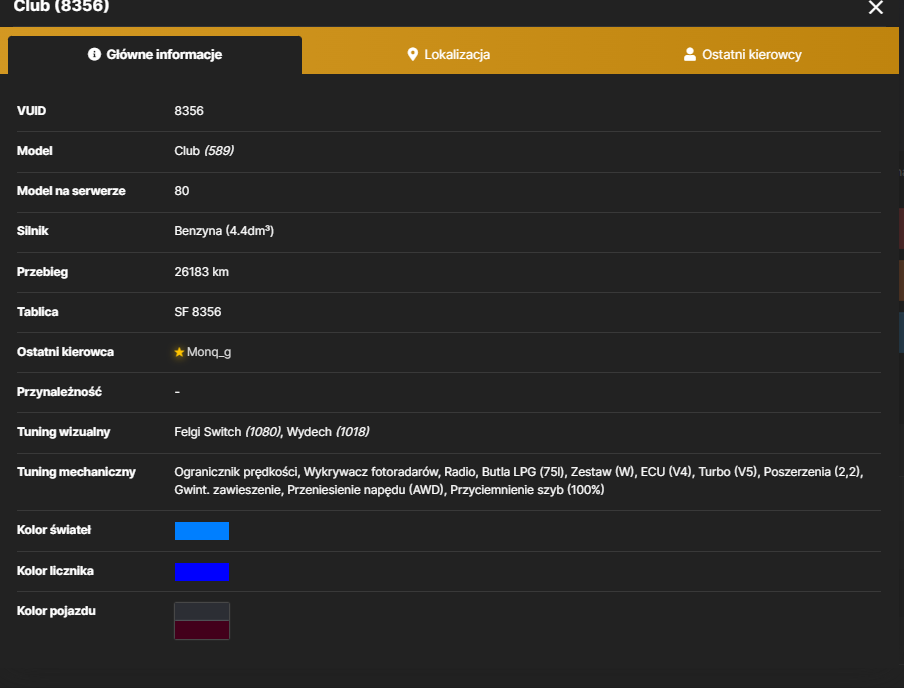Select the Kolor świateł light blue swatch

[202, 531]
